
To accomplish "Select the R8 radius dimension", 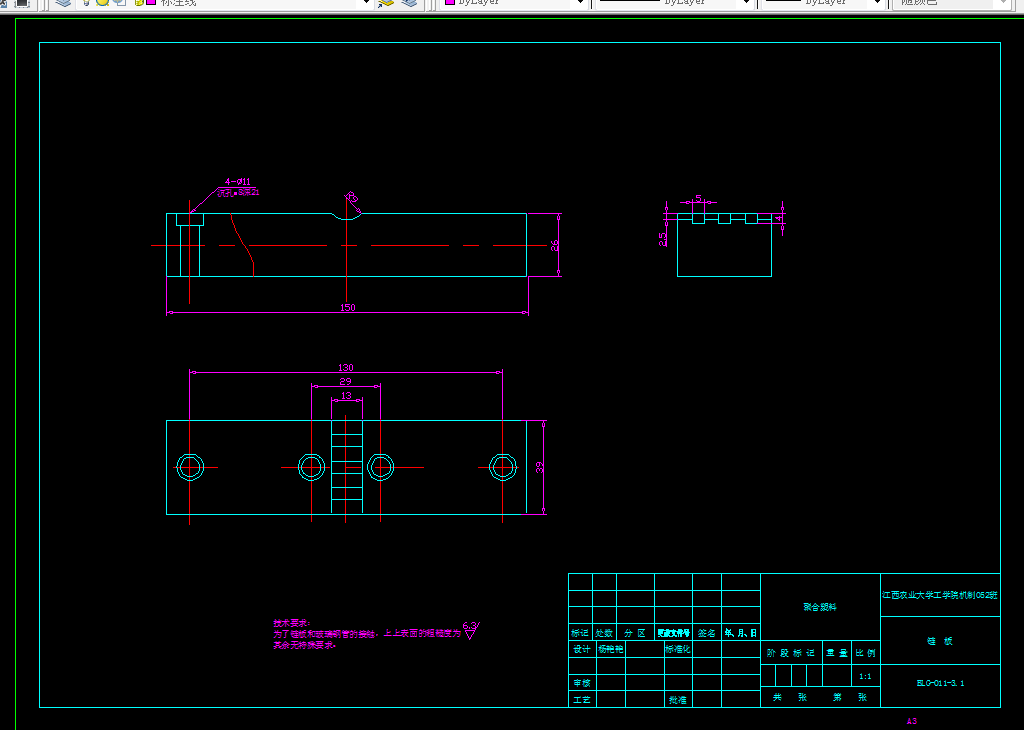I will point(351,197).
